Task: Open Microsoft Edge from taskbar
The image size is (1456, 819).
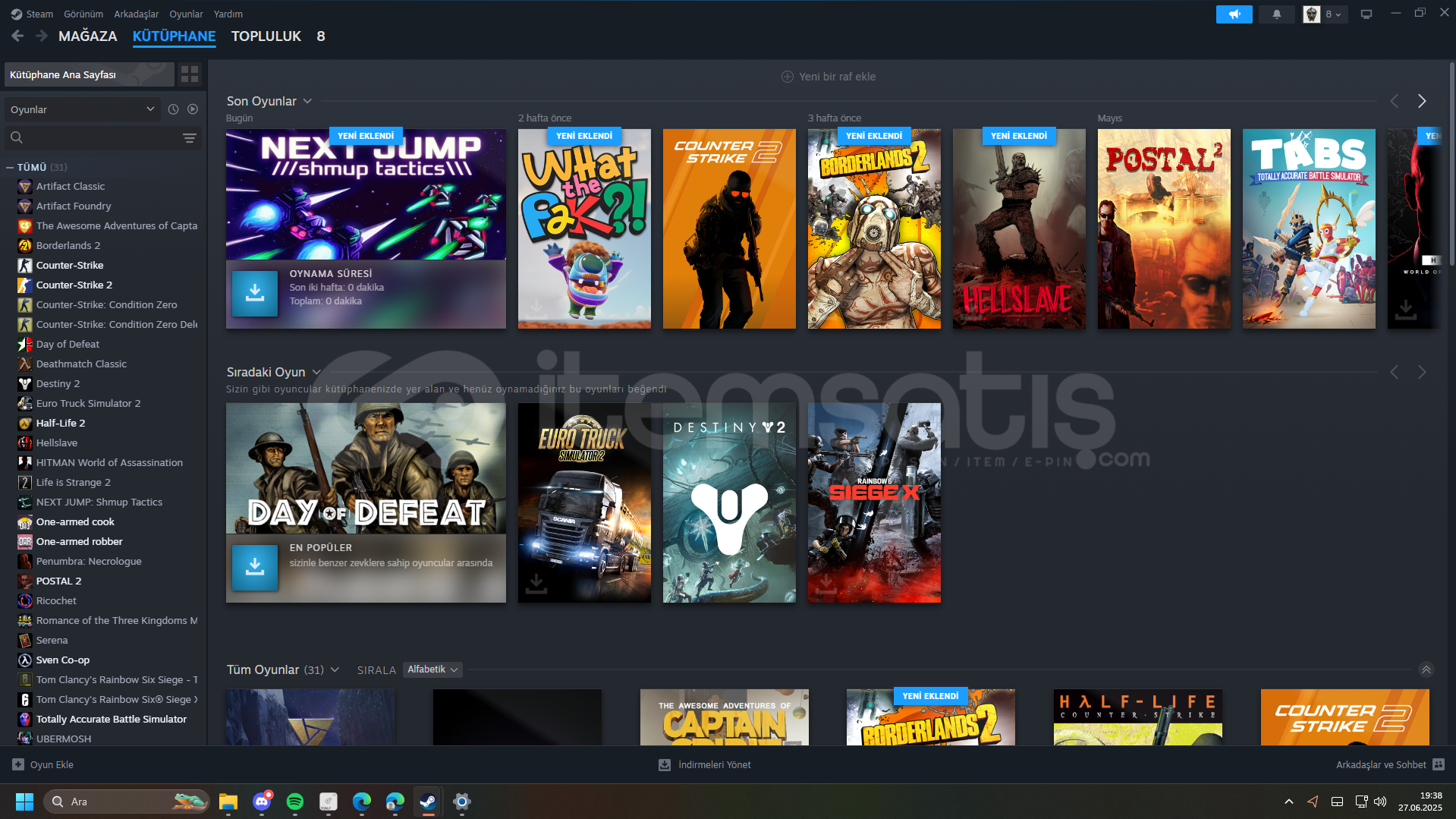Action: pos(362,802)
